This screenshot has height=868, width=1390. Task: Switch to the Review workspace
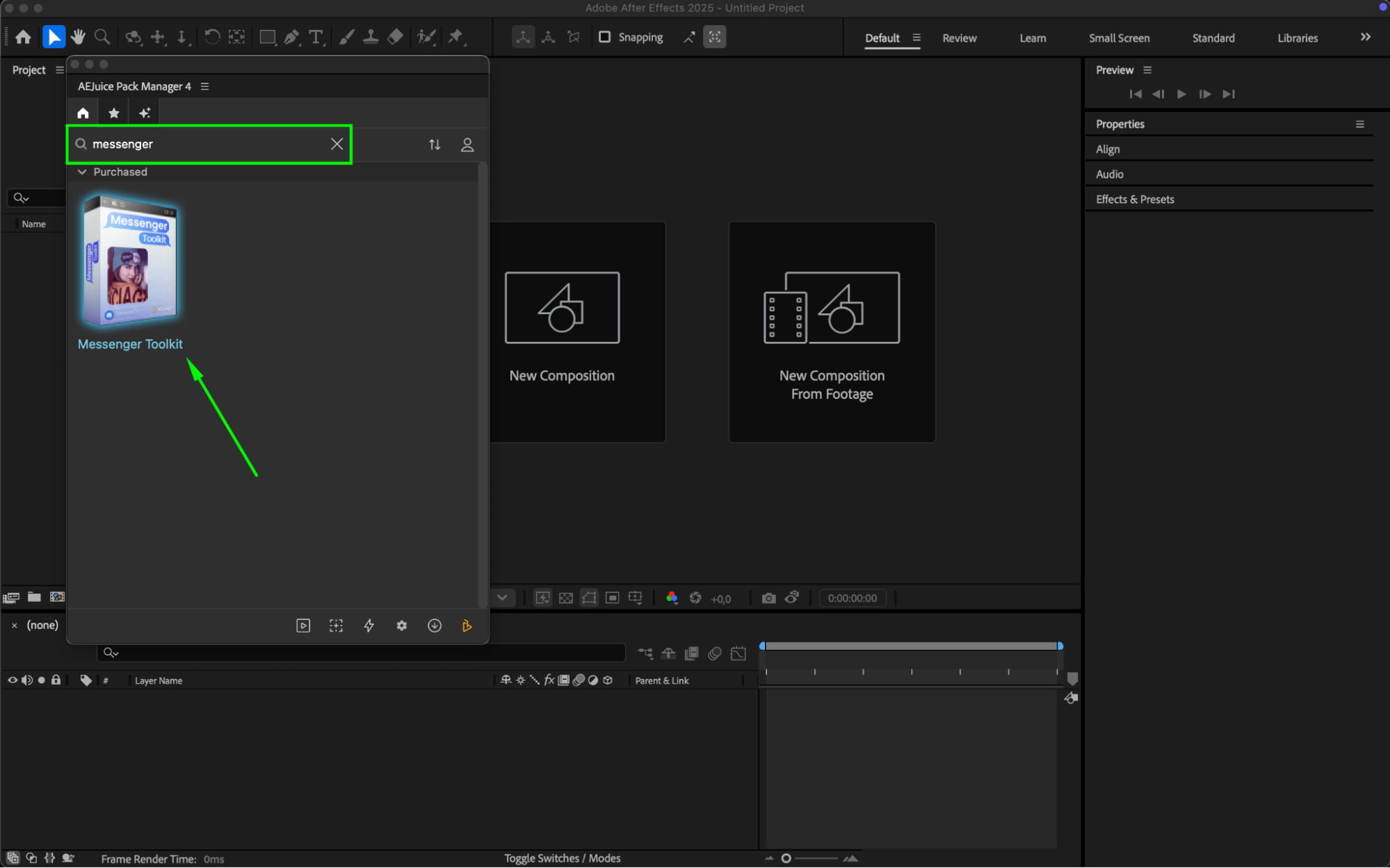(x=959, y=38)
